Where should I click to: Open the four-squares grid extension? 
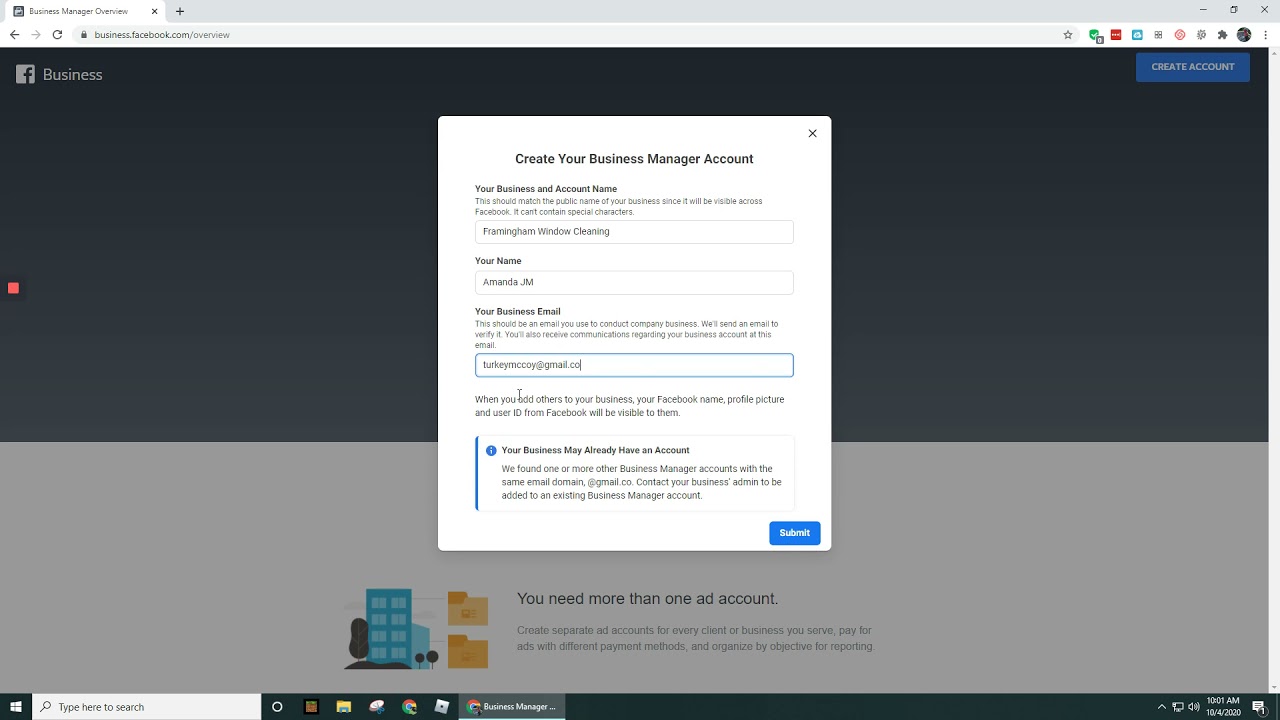click(x=1158, y=35)
